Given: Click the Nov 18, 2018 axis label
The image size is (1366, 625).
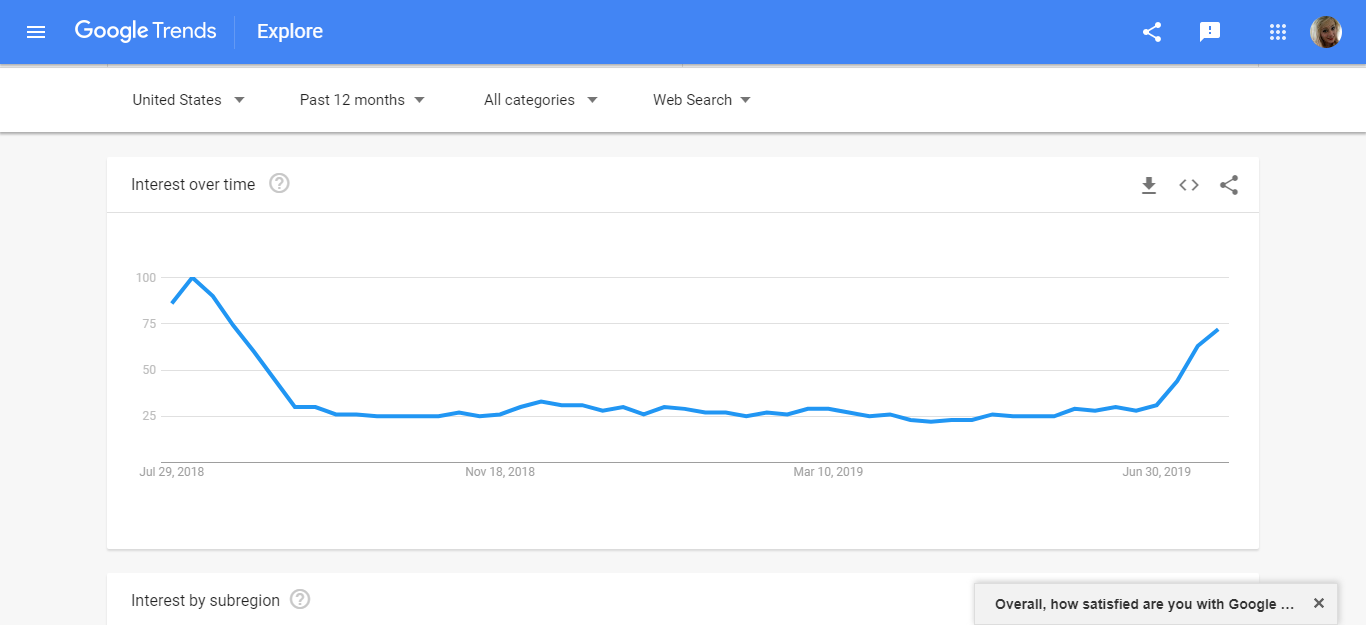Looking at the screenshot, I should [500, 472].
